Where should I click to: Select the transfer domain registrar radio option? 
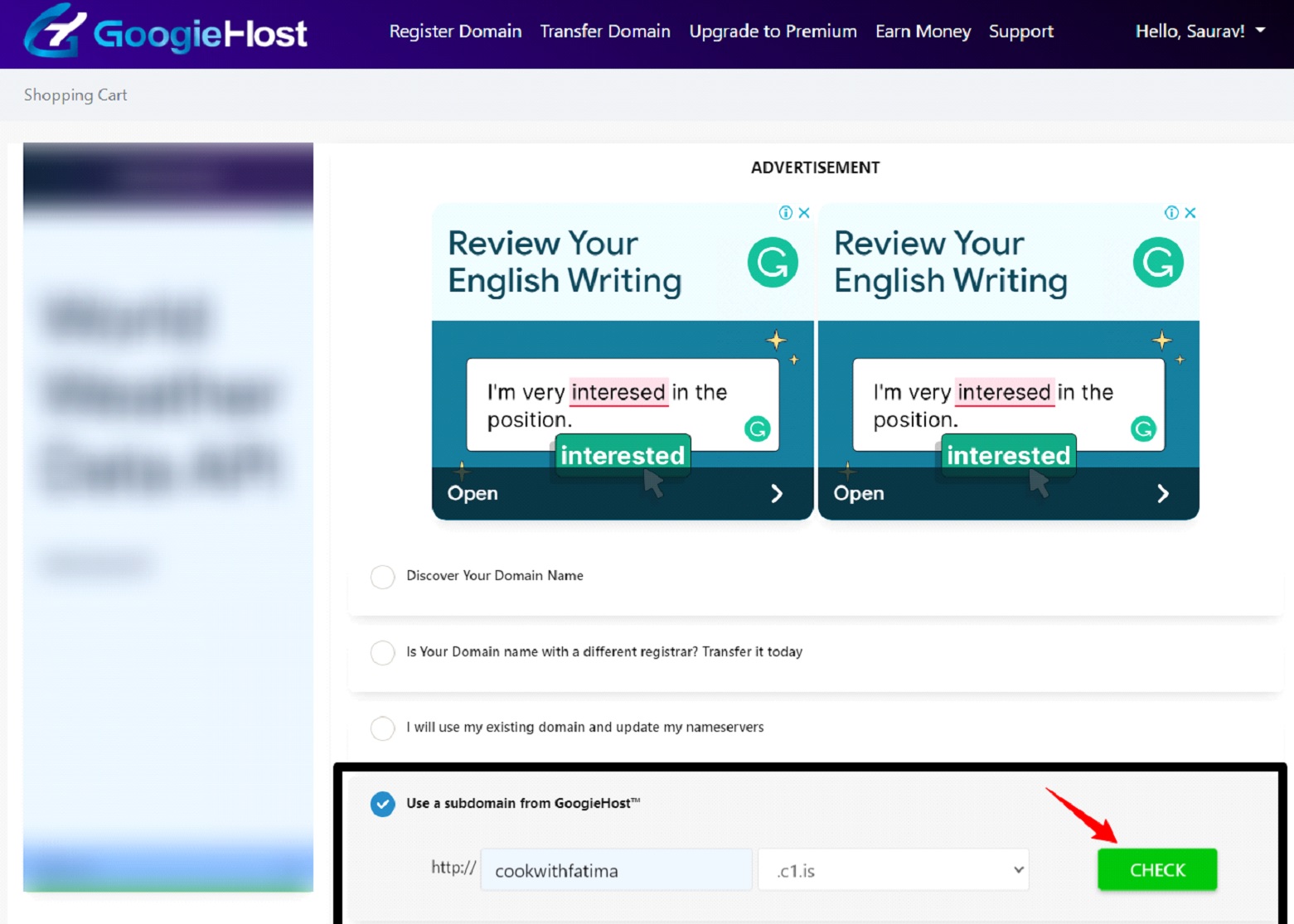(382, 653)
